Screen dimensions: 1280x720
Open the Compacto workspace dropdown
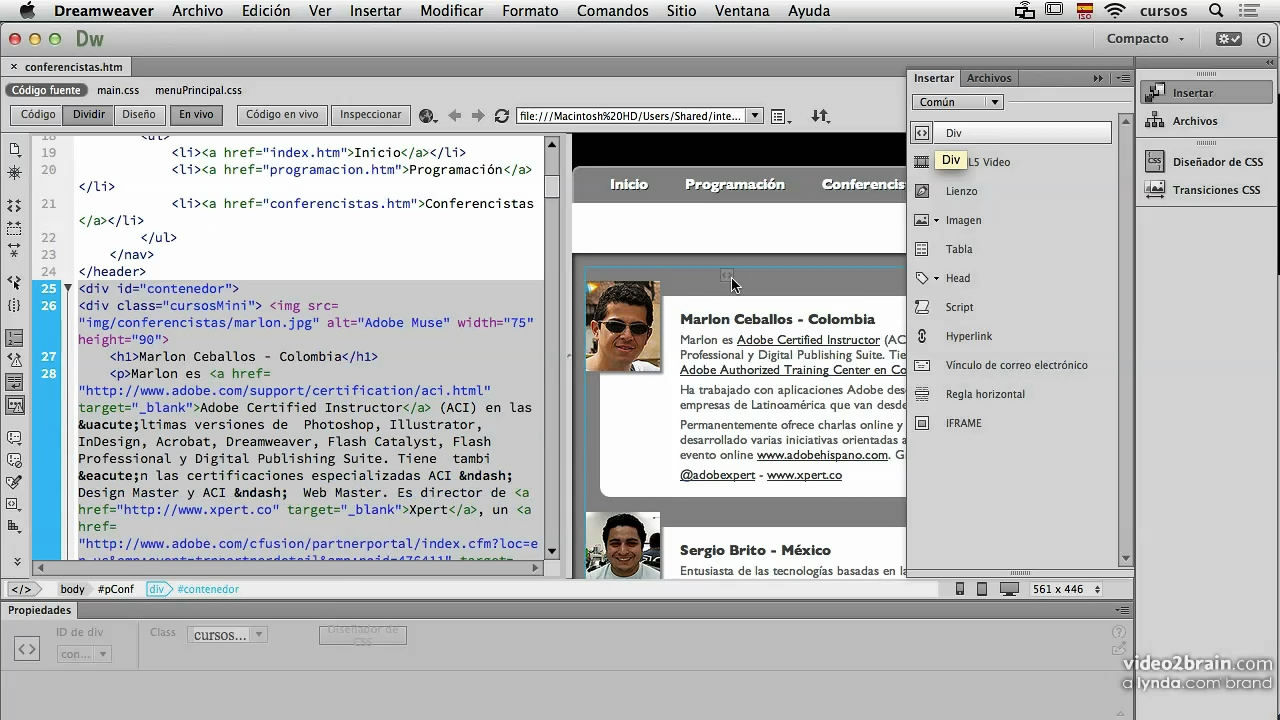(1145, 38)
